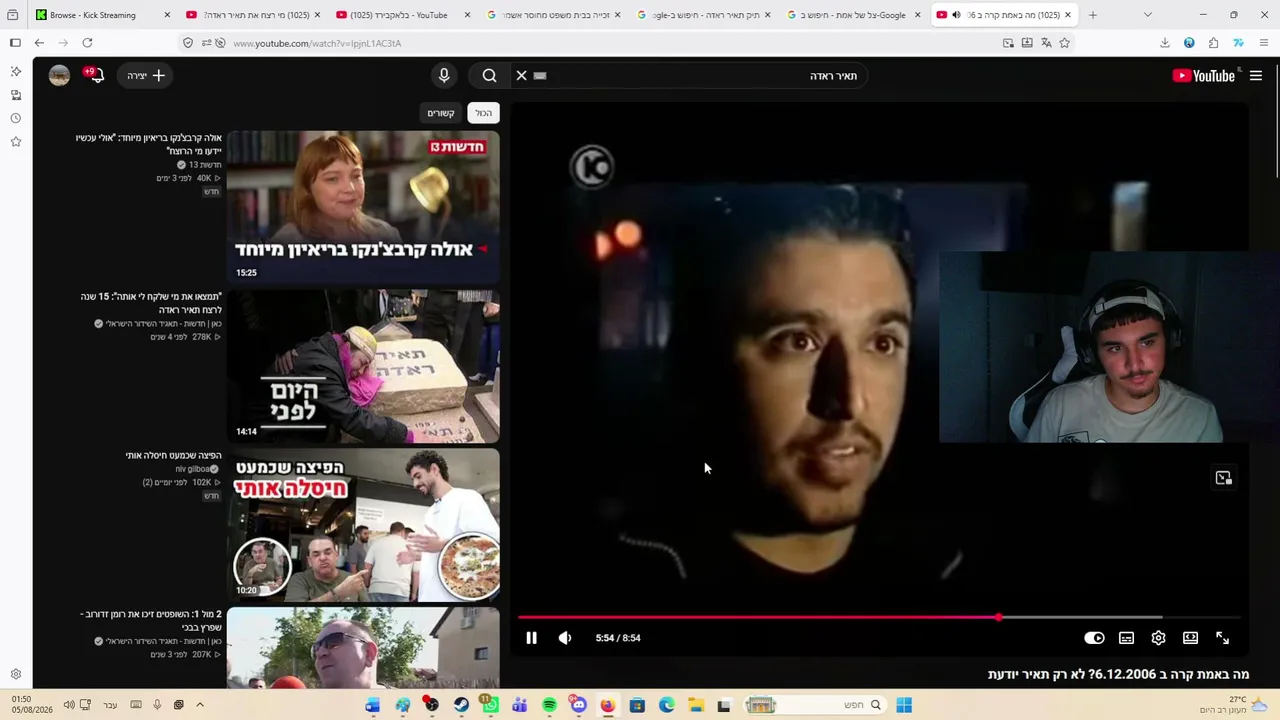The height and width of the screenshot is (720, 1280).
Task: Open the account avatar menu
Action: (x=59, y=76)
